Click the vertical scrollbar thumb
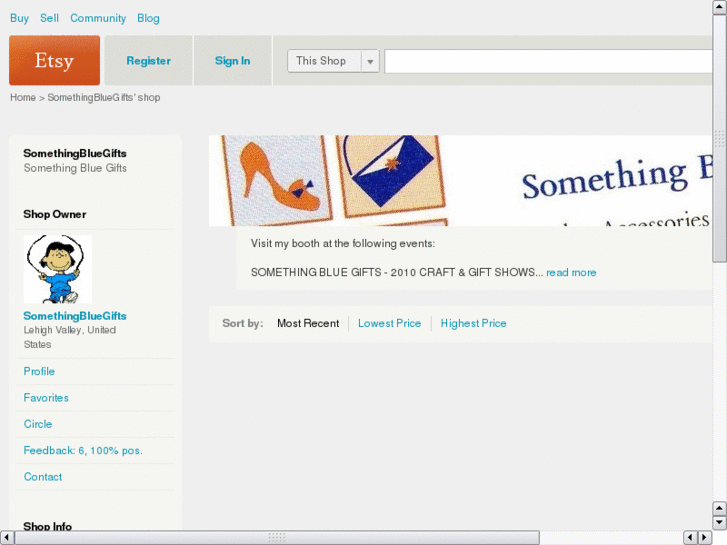Viewport: 727px width, 545px height. (719, 138)
